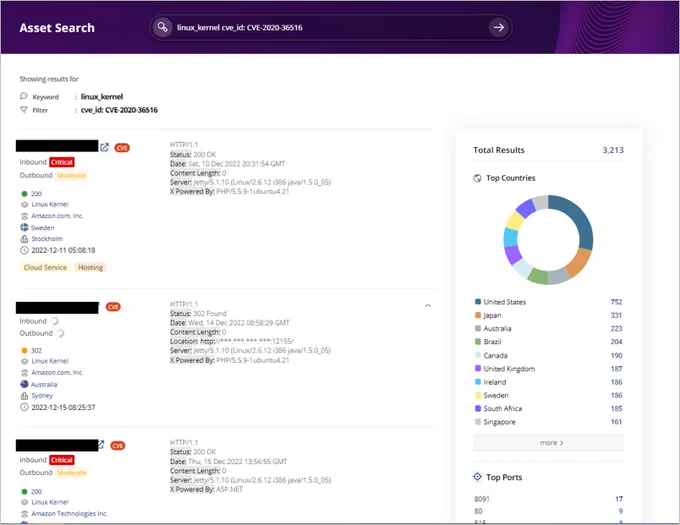Click the search magnifier icon

pyautogui.click(x=162, y=27)
